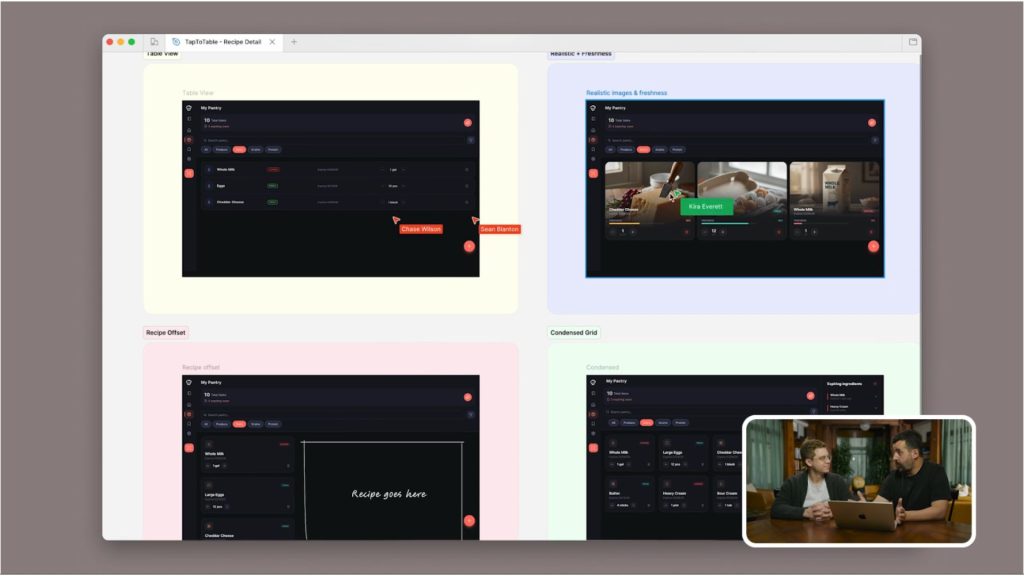
Task: Click red square sidebar button in Table View frame
Action: point(189,173)
